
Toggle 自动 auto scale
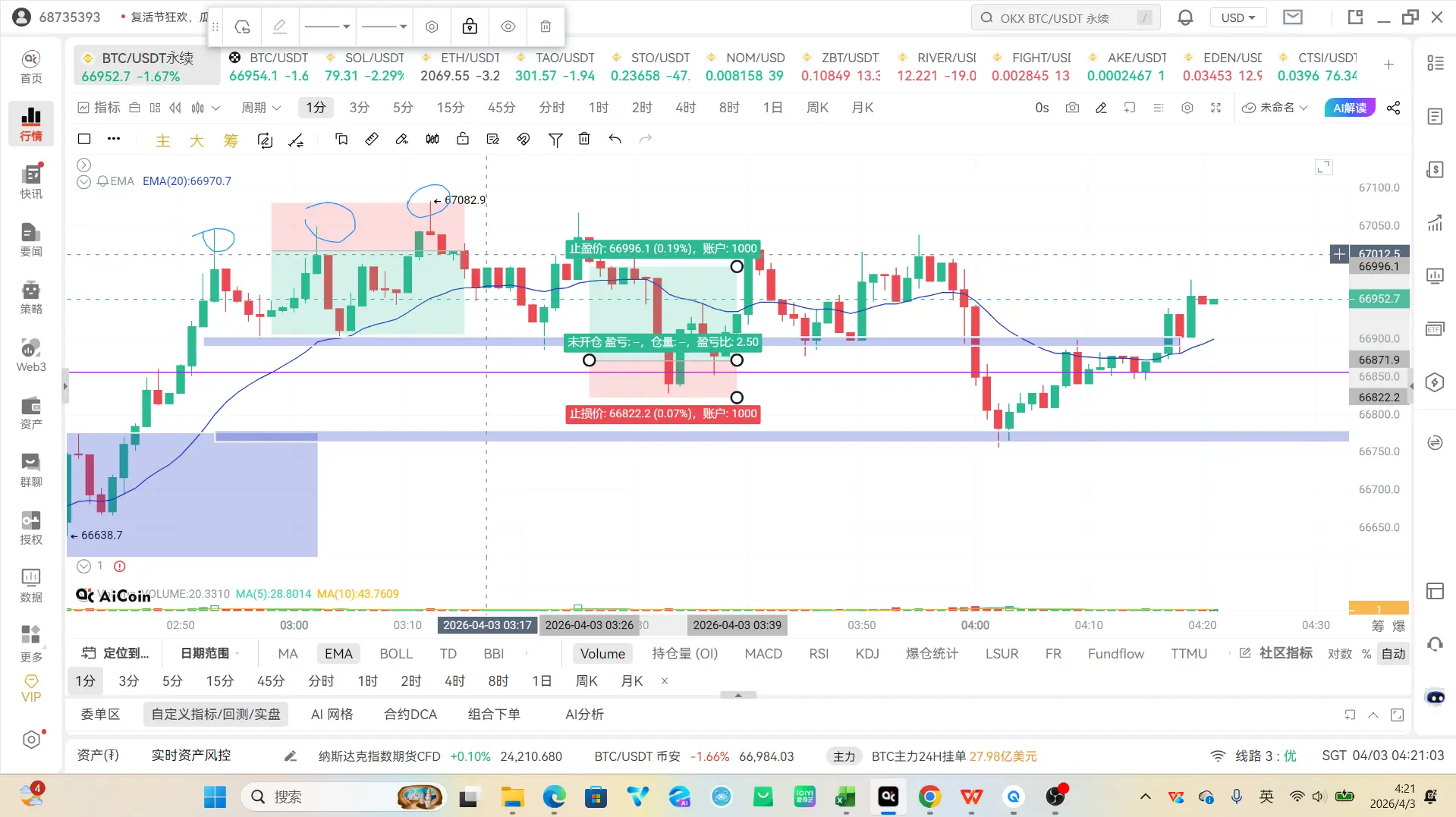click(x=1394, y=654)
